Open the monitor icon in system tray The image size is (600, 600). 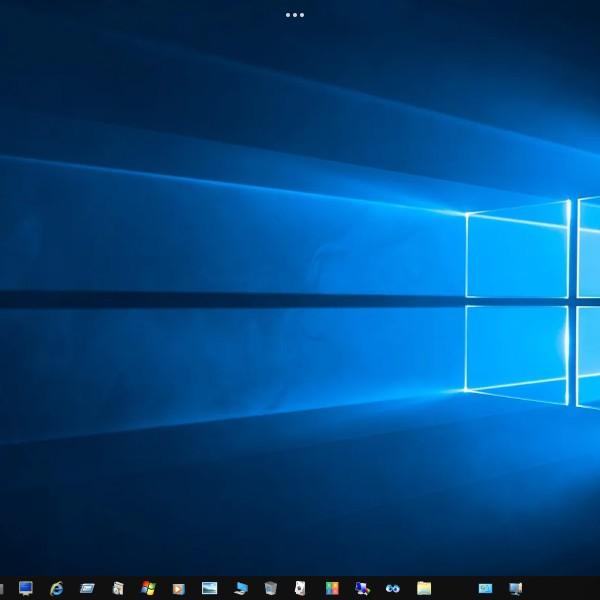click(515, 588)
